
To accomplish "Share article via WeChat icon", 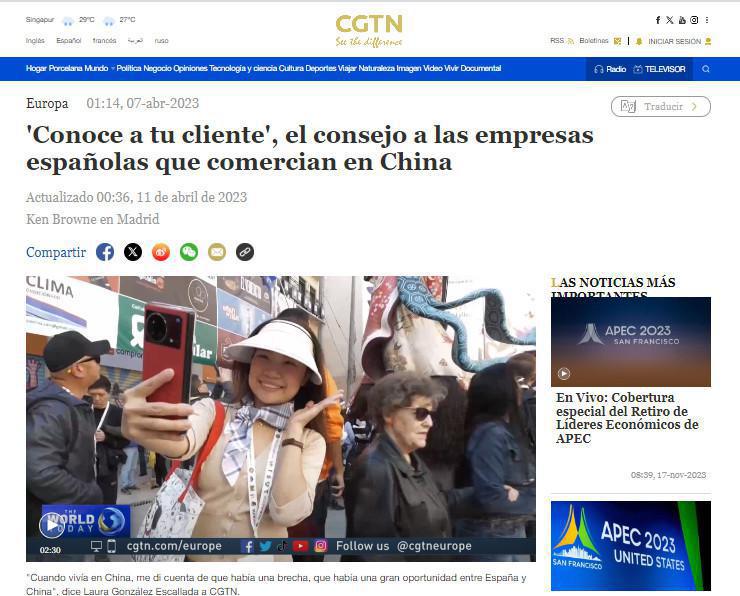I will [x=189, y=252].
